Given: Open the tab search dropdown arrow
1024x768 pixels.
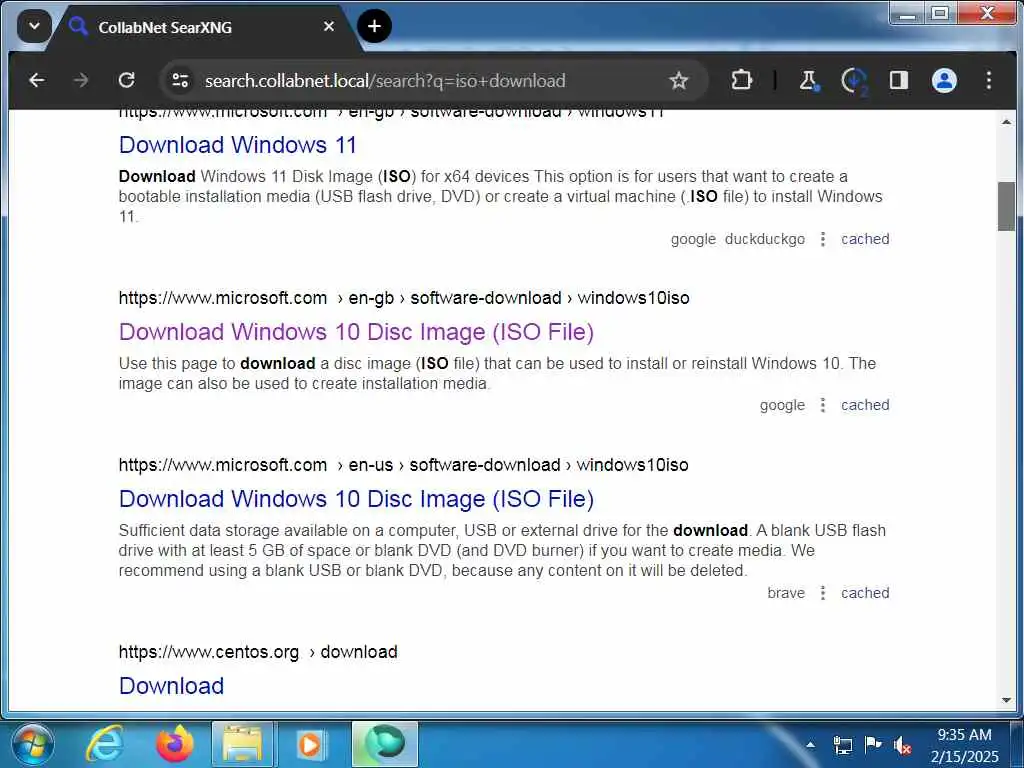Looking at the screenshot, I should (x=34, y=27).
